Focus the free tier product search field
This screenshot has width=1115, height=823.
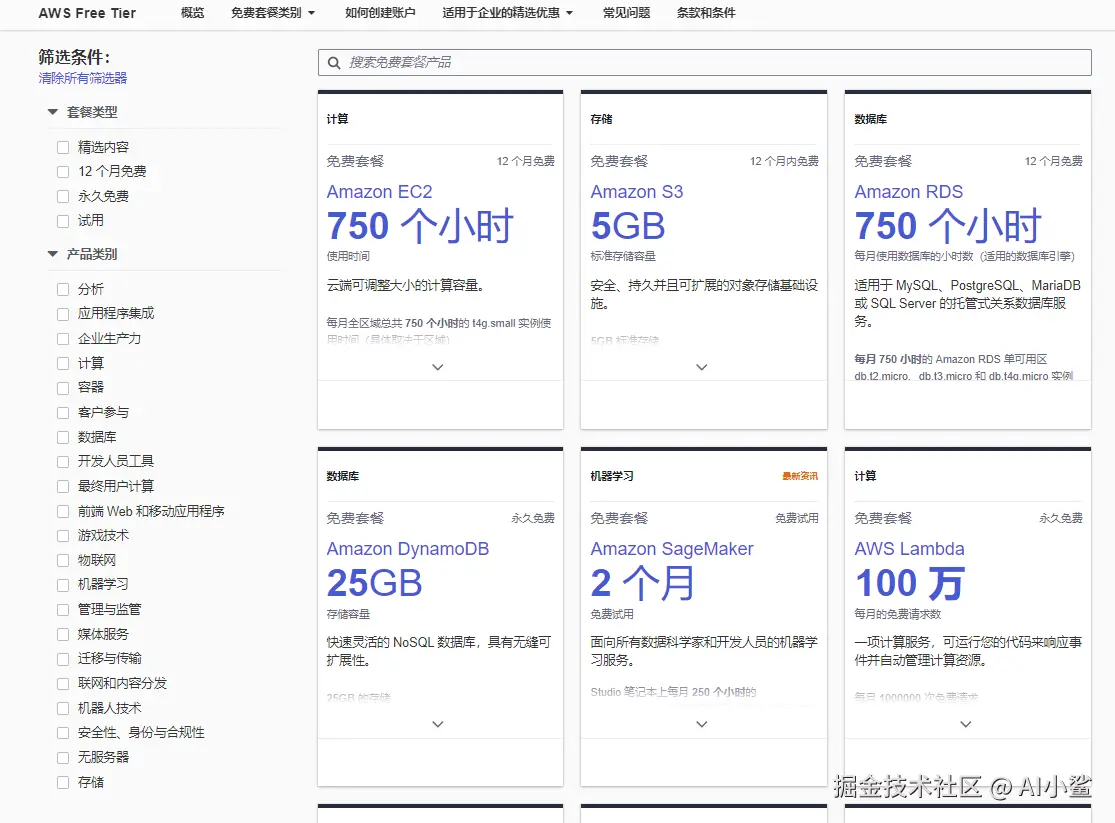pyautogui.click(x=704, y=63)
